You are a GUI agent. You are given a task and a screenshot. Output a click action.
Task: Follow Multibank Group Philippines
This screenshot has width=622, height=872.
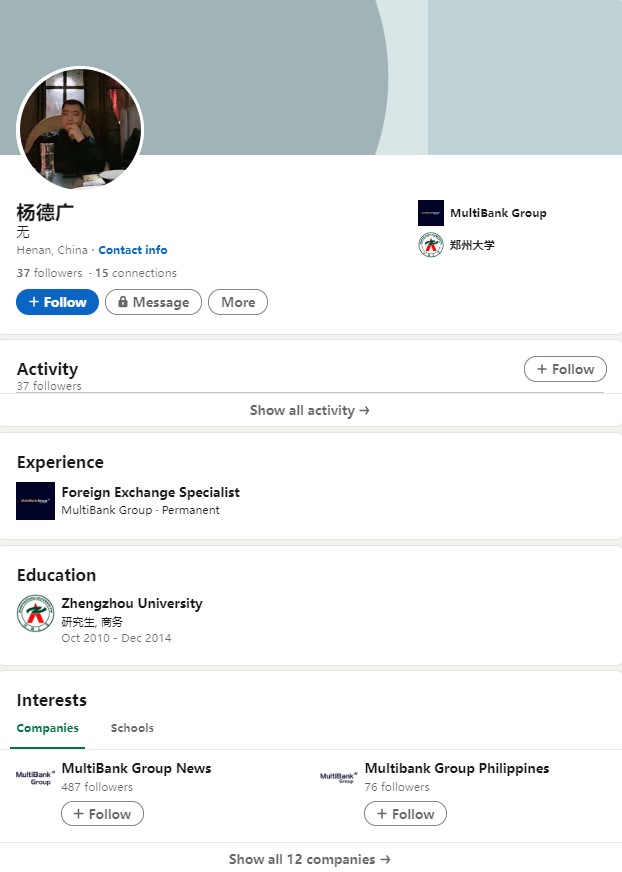[405, 814]
